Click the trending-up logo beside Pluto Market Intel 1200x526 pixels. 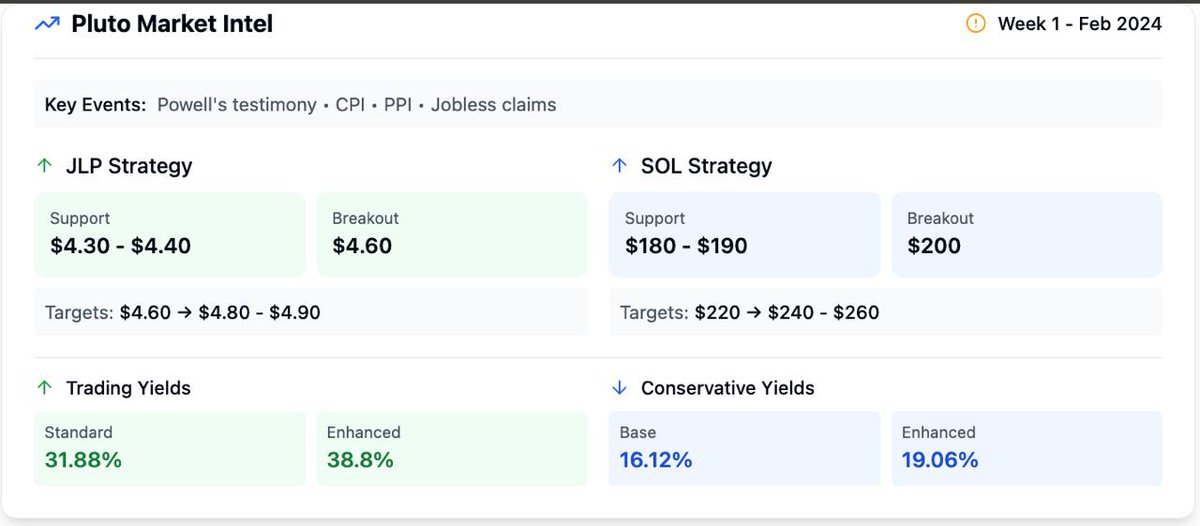tap(47, 24)
